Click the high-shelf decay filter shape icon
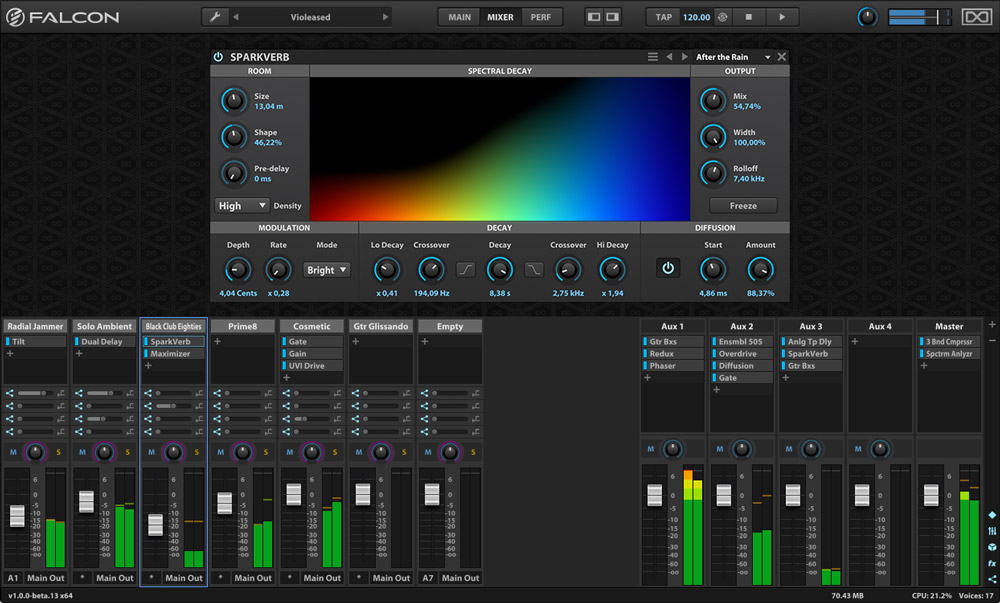 coord(533,269)
